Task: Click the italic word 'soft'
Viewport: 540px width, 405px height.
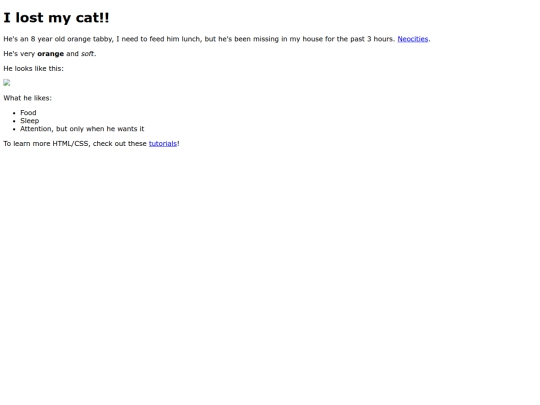Action: pyautogui.click(x=87, y=54)
